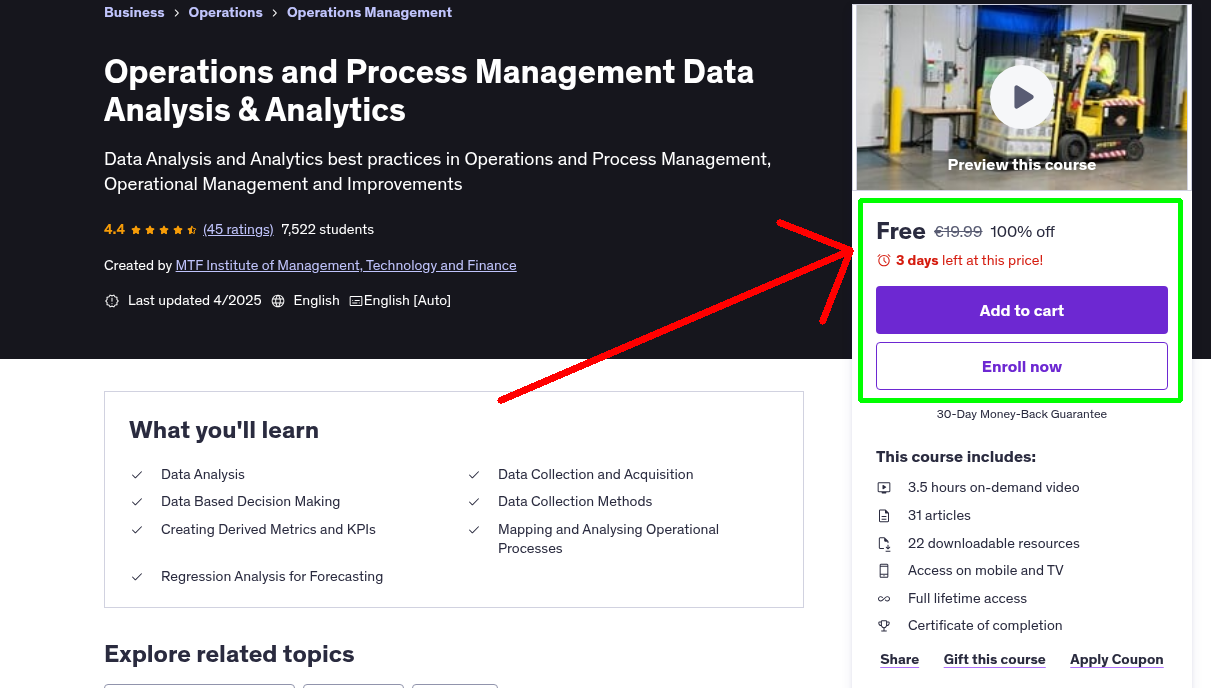1211x688 pixels.
Task: Open the Operations breadcrumb link
Action: pos(226,12)
